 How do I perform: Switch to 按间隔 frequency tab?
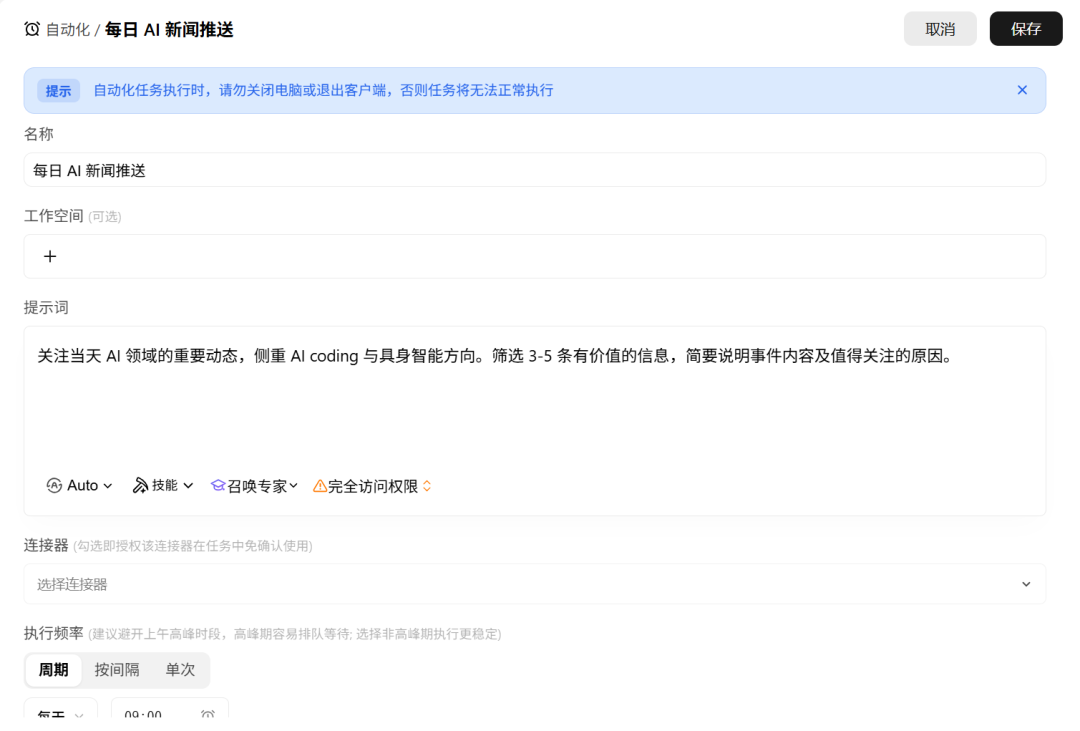[116, 670]
